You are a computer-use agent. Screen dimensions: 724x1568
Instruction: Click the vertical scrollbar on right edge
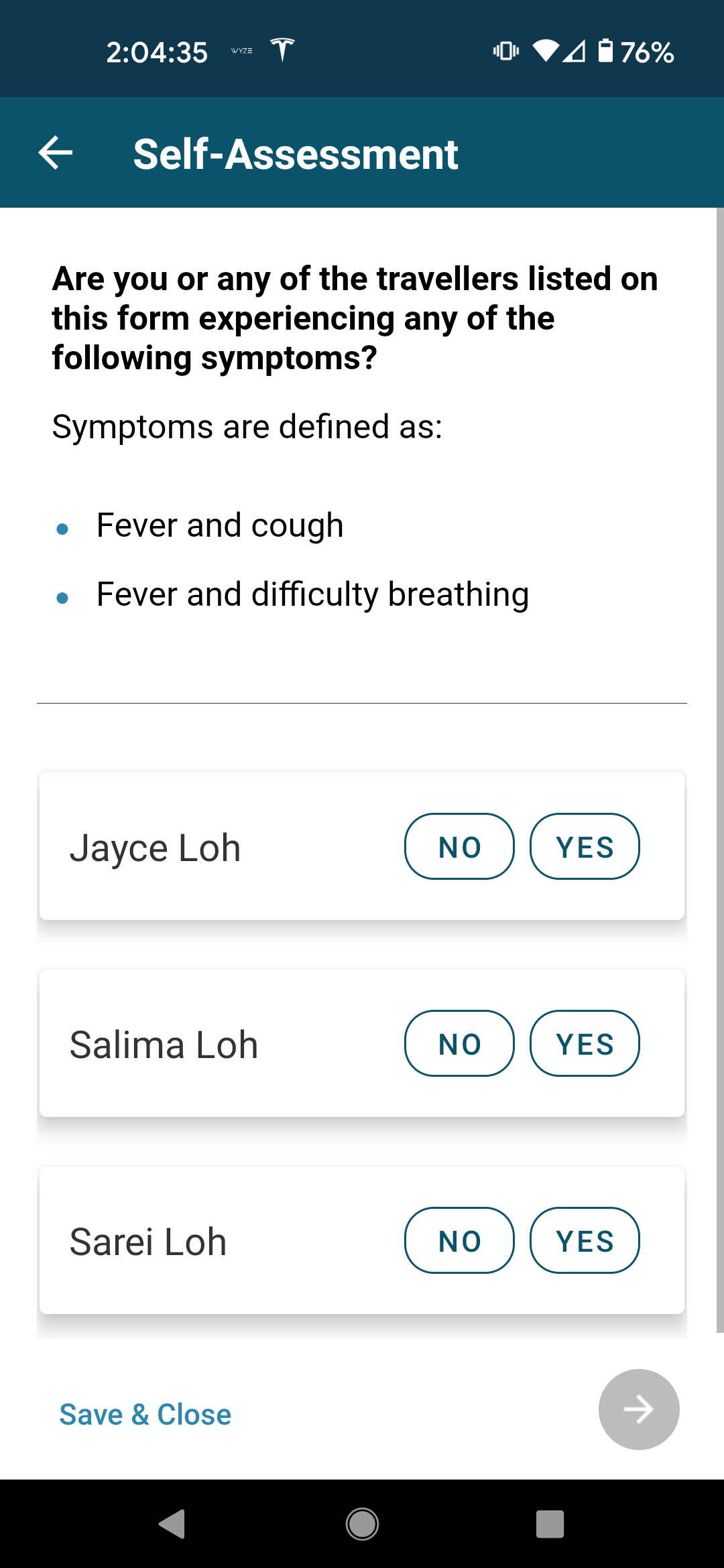pyautogui.click(x=719, y=771)
